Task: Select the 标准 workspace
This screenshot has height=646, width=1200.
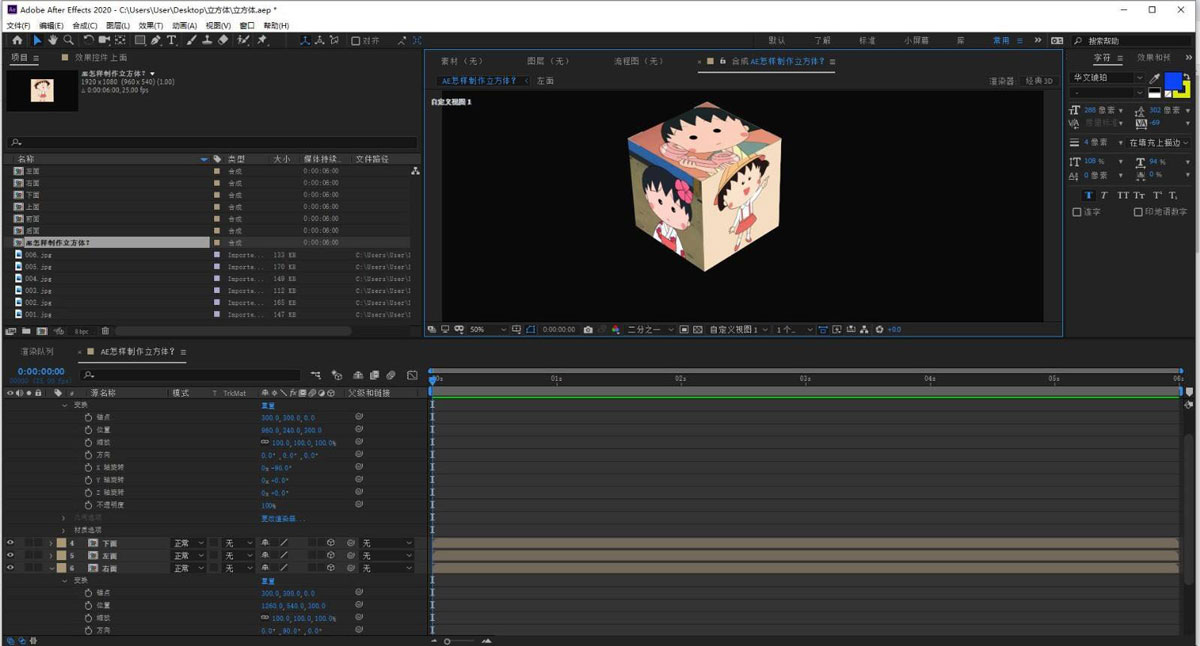Action: (x=867, y=41)
